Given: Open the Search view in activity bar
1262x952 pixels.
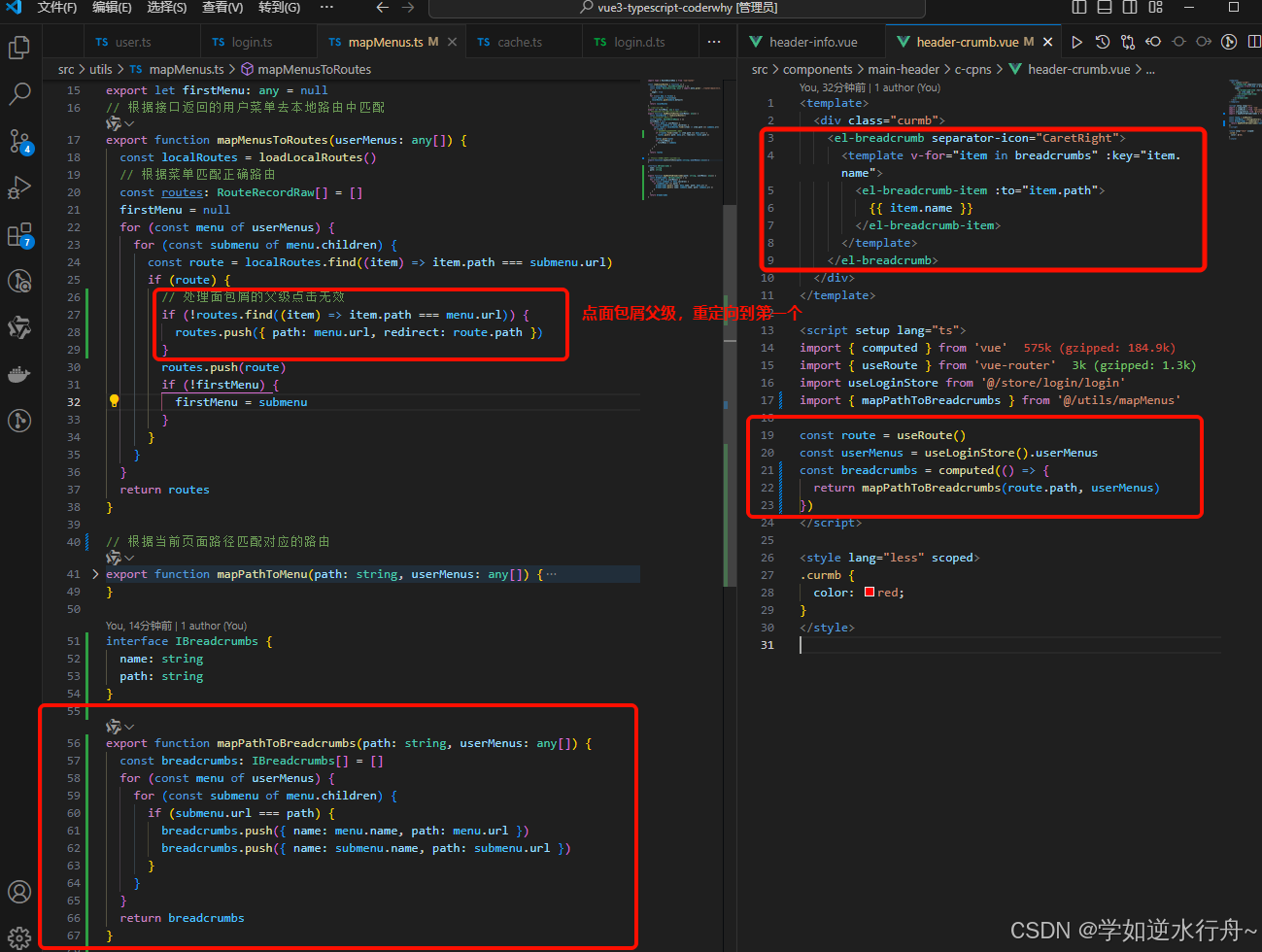Looking at the screenshot, I should [19, 93].
